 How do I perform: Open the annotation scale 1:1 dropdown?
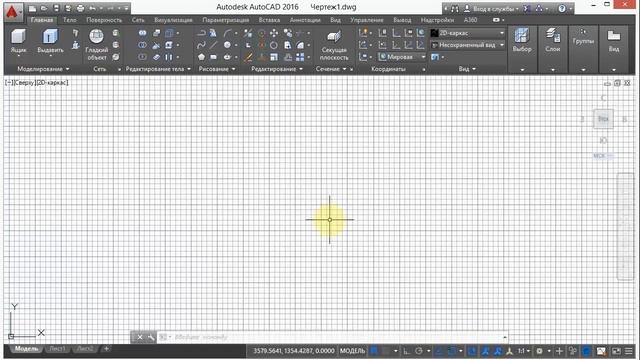(524, 351)
